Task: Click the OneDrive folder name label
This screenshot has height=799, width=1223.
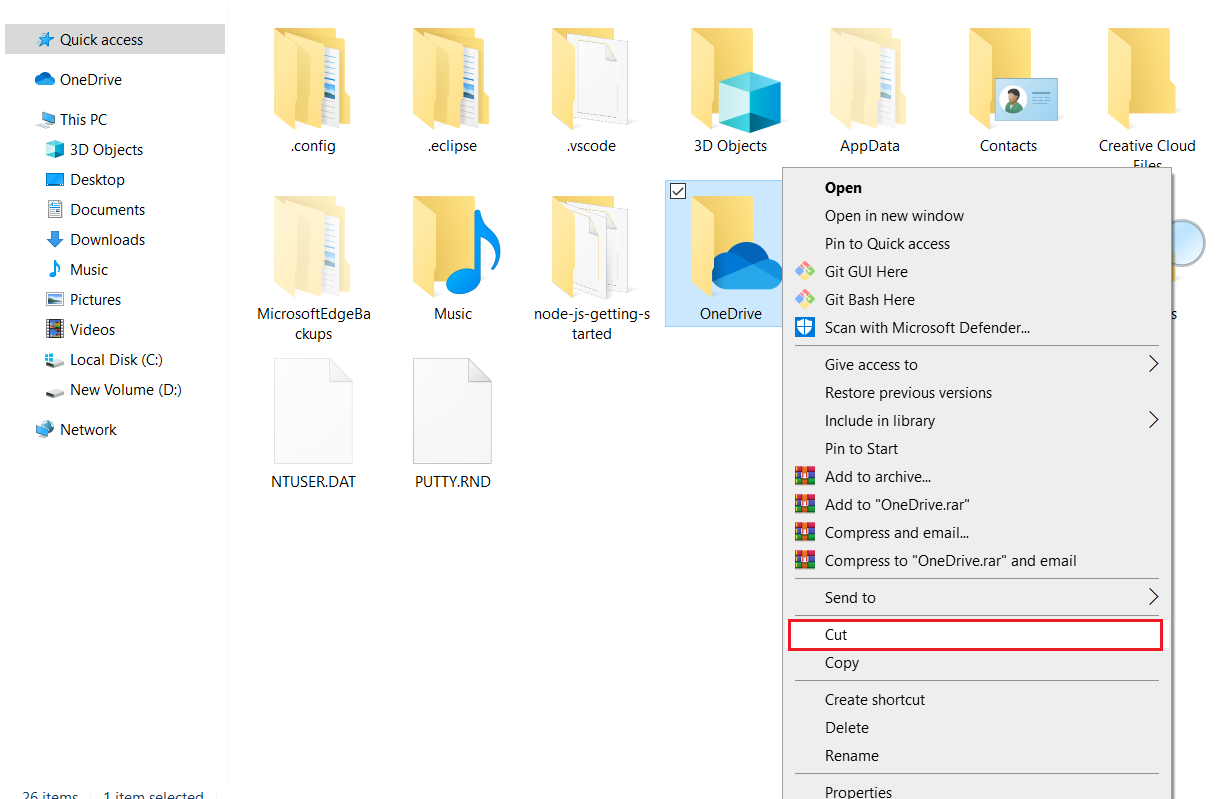Action: click(x=730, y=314)
